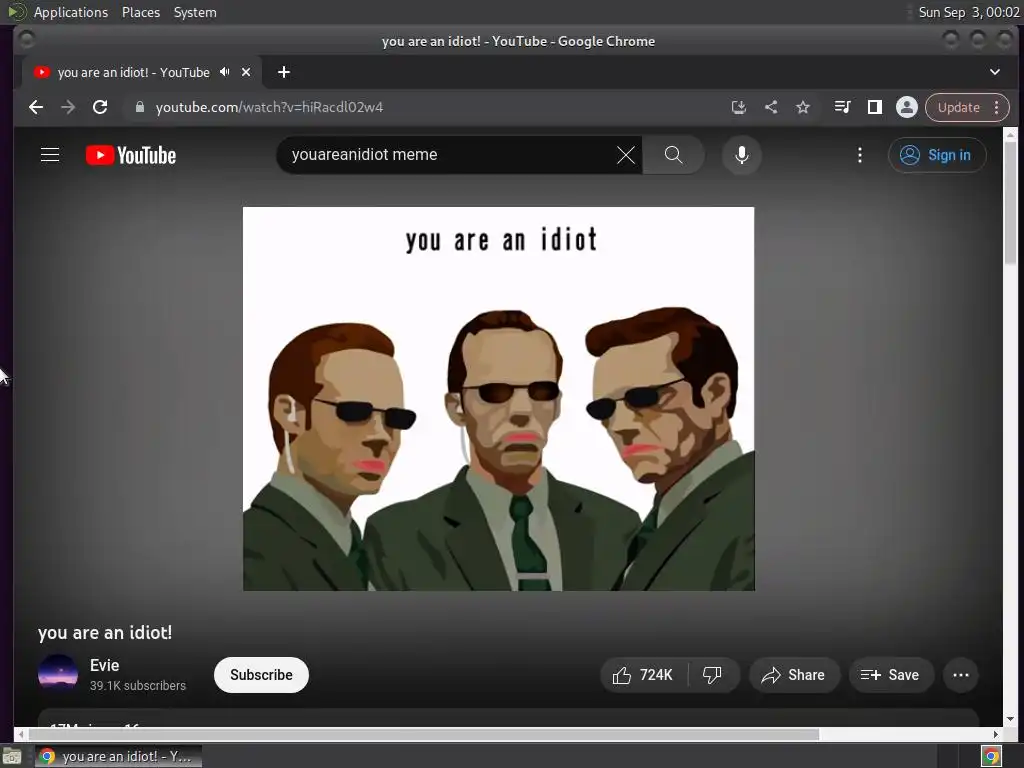Open the Applications menu
Viewport: 1024px width, 768px height.
[71, 12]
